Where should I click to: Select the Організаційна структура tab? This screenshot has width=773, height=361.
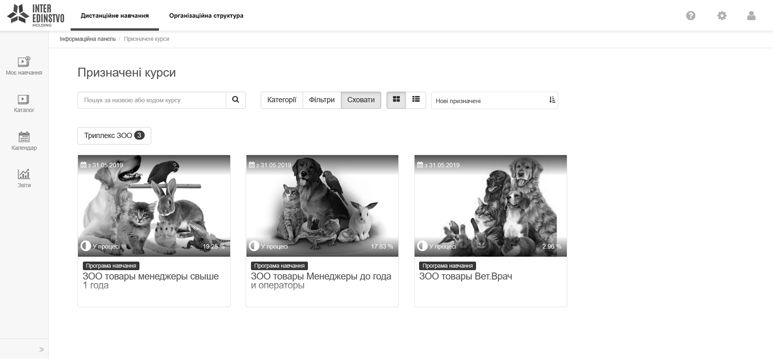[x=206, y=16]
